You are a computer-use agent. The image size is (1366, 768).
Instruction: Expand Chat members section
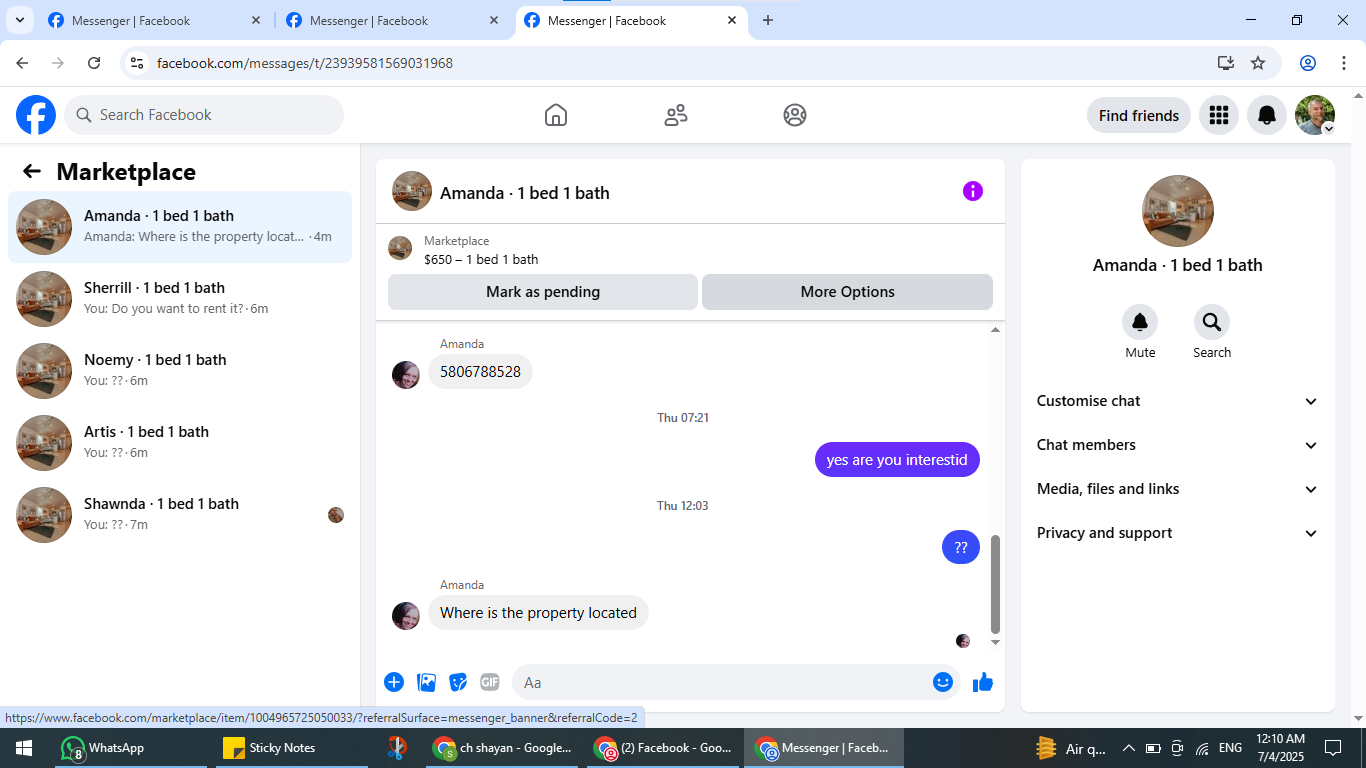1178,445
